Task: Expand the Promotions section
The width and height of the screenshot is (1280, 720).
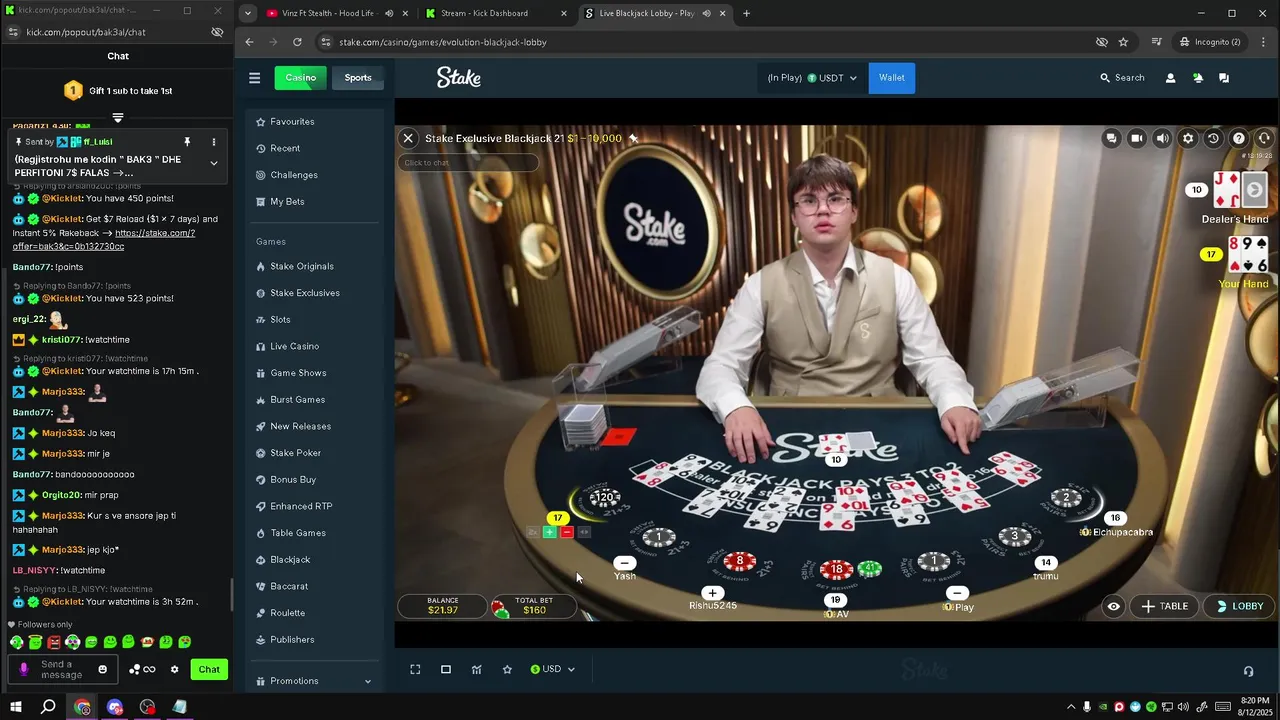Action: (x=314, y=681)
